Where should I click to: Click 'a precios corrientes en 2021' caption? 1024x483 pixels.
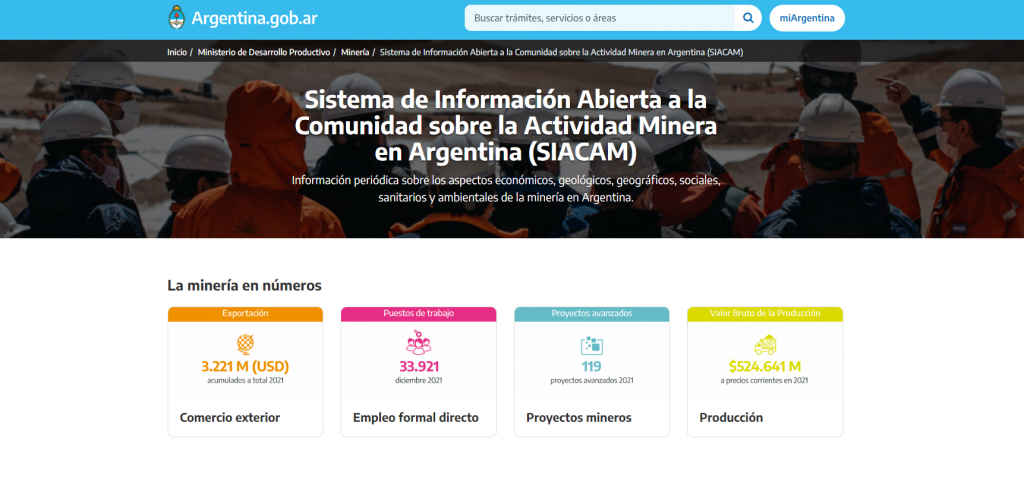click(x=765, y=380)
